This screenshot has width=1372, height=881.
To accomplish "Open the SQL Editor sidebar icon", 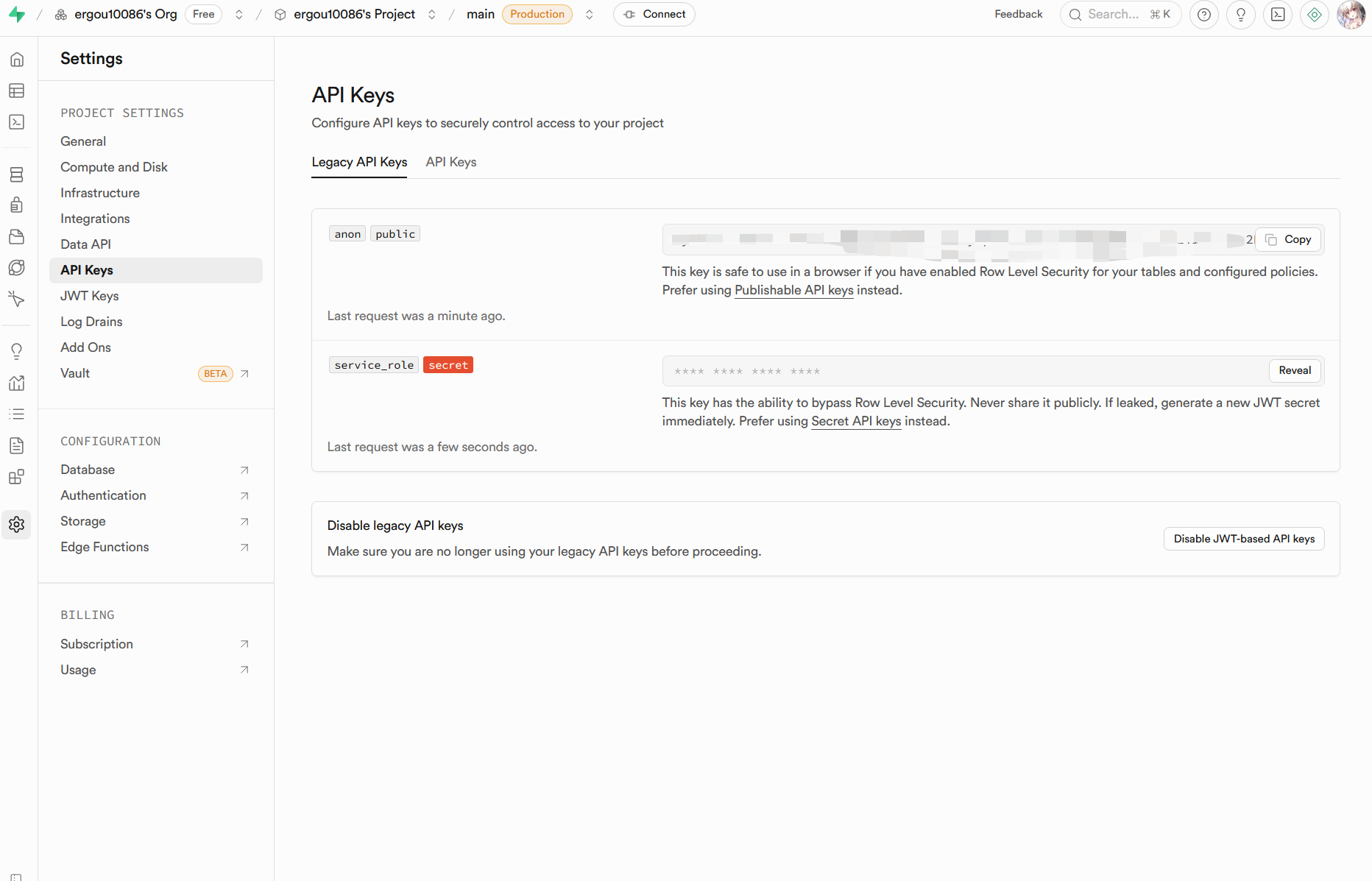I will click(17, 122).
